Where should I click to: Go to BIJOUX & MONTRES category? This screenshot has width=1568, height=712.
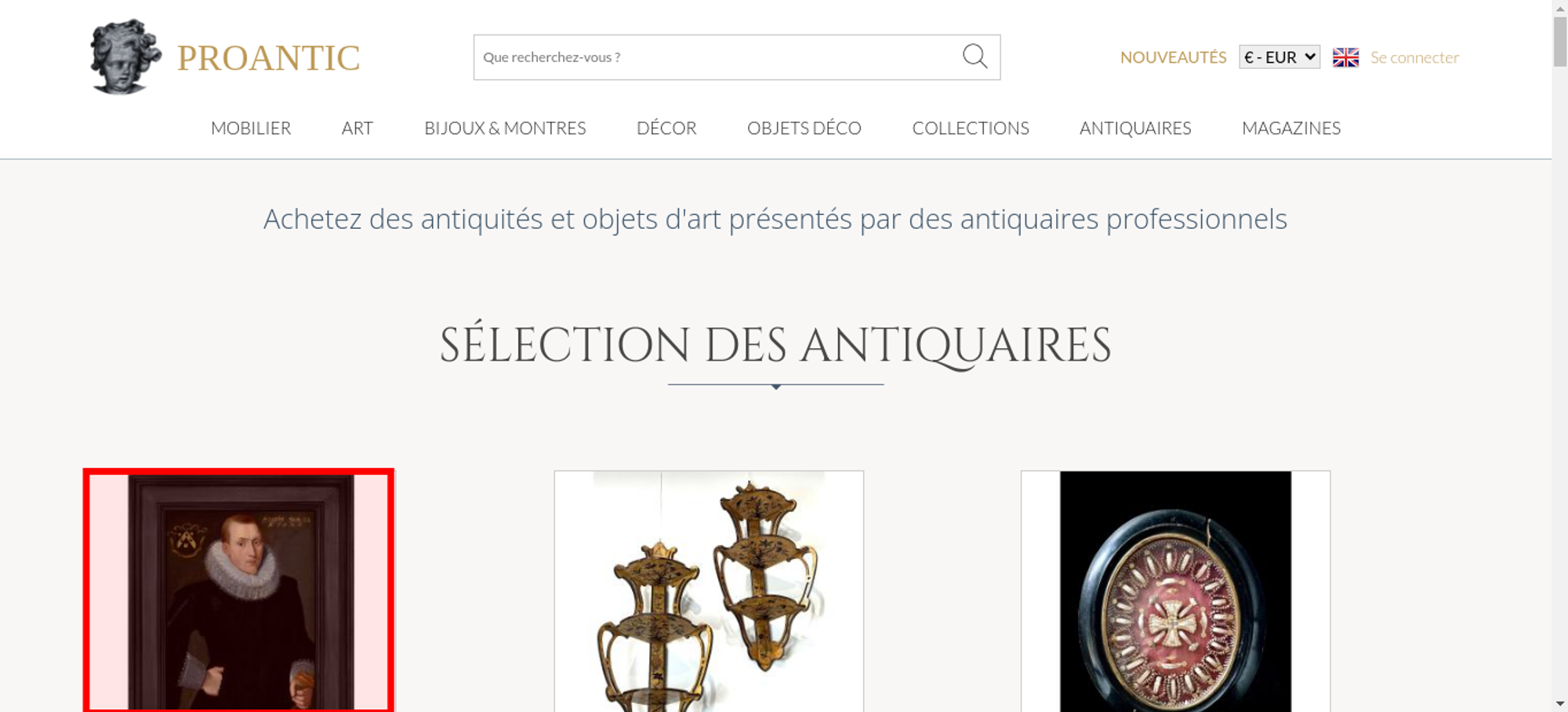tap(505, 128)
